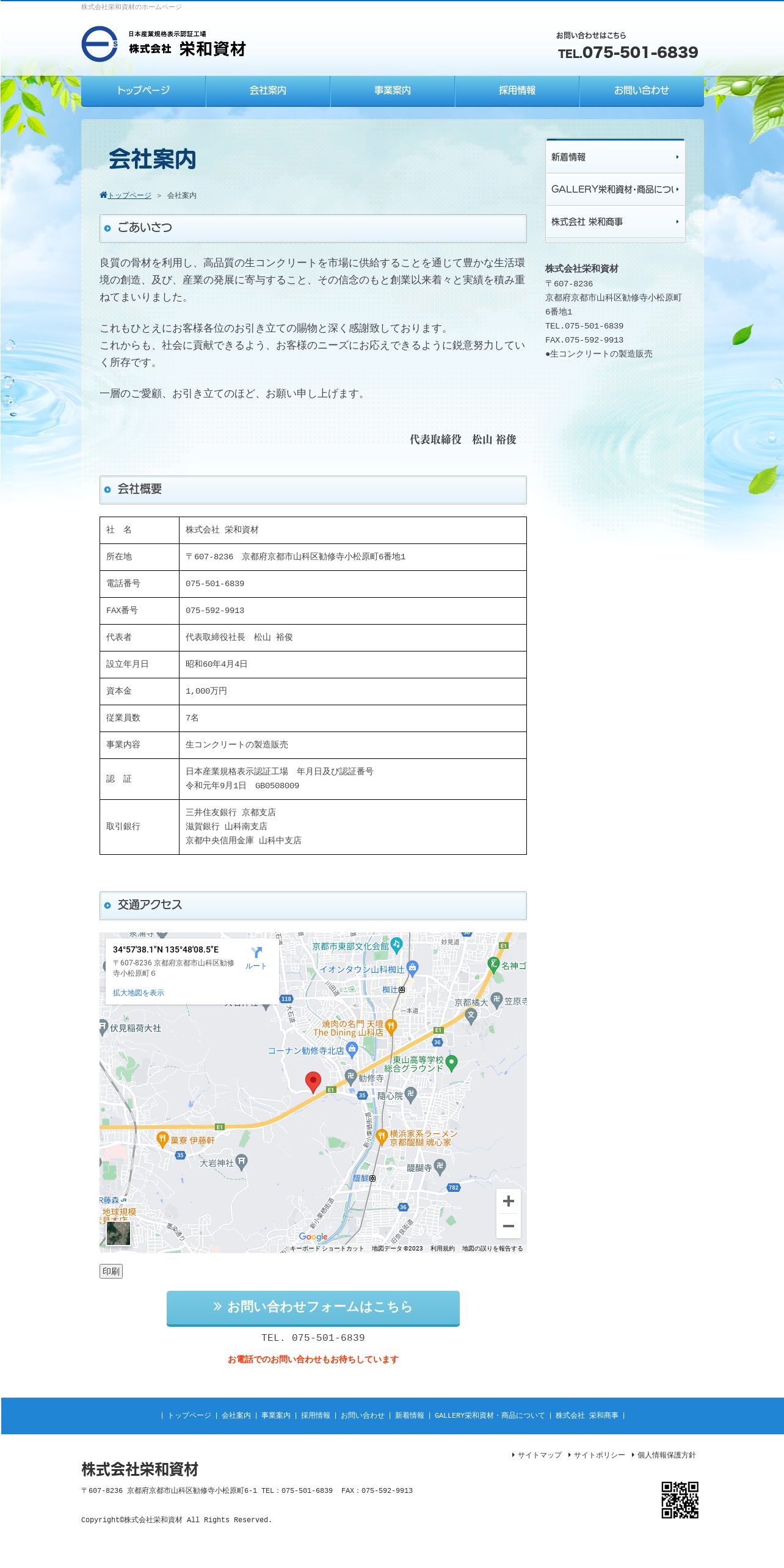Image resolution: width=784 pixels, height=1568 pixels.
Task: Click 伏見稲荷大社 label on map
Action: pyautogui.click(x=136, y=1028)
